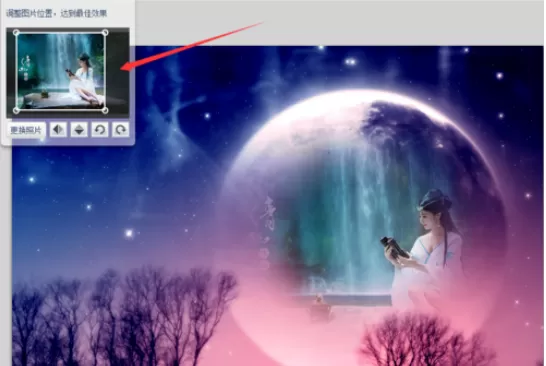Click the bottom-right crop handle
Image resolution: width=546 pixels, height=366 pixels.
[105, 110]
